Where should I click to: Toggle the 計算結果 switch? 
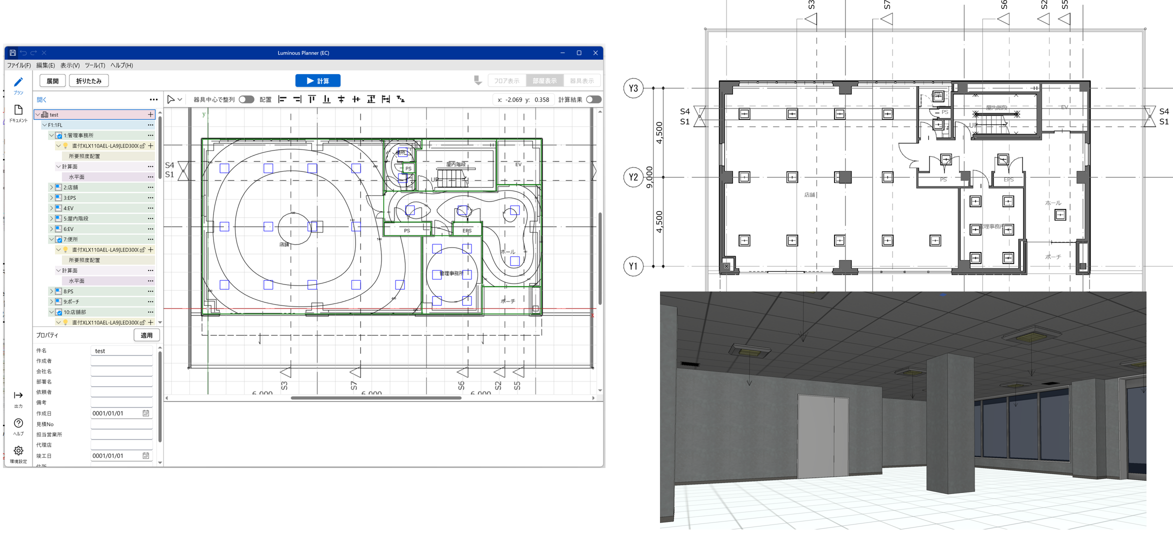pyautogui.click(x=593, y=100)
